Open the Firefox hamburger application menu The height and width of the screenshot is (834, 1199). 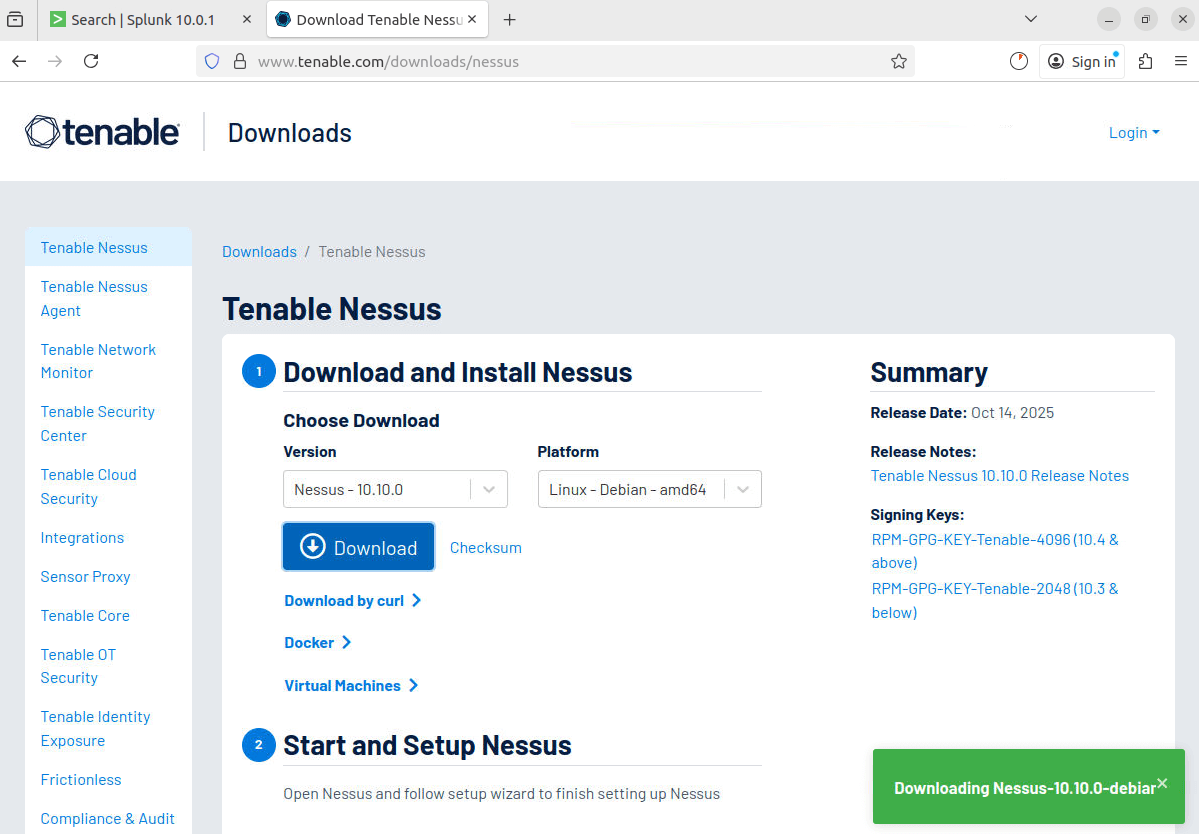1180,61
